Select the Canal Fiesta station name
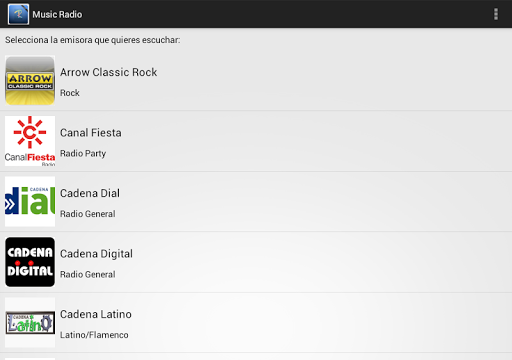 (91, 133)
